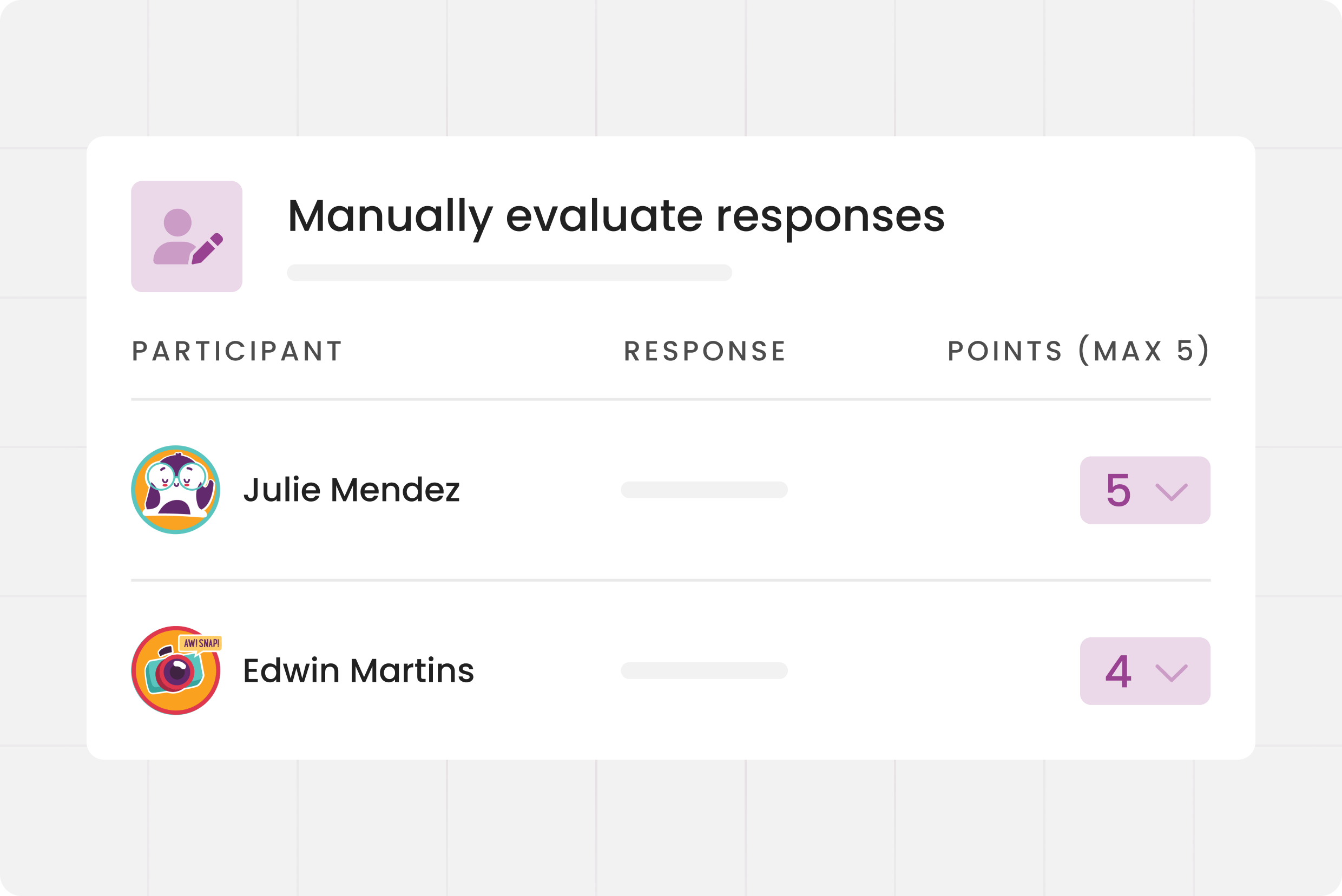Click the chevron next to score 4

tap(1171, 672)
